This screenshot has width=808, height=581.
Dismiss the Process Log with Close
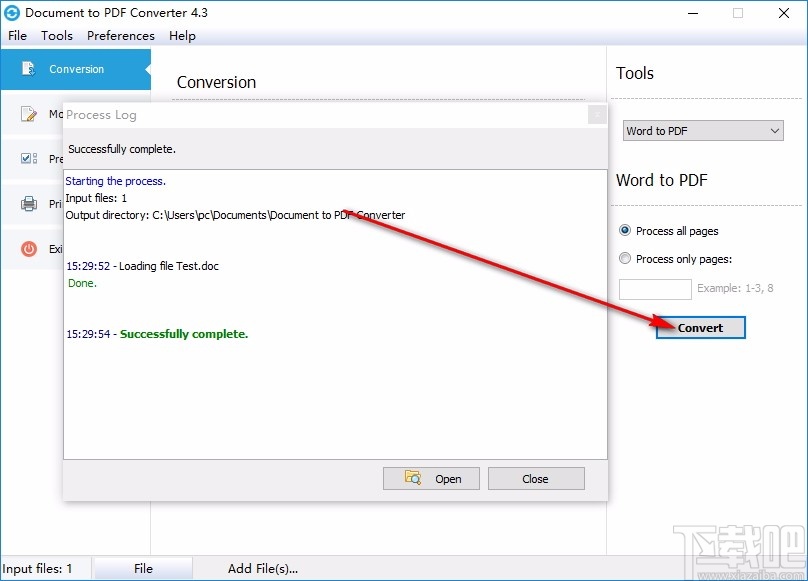(536, 478)
